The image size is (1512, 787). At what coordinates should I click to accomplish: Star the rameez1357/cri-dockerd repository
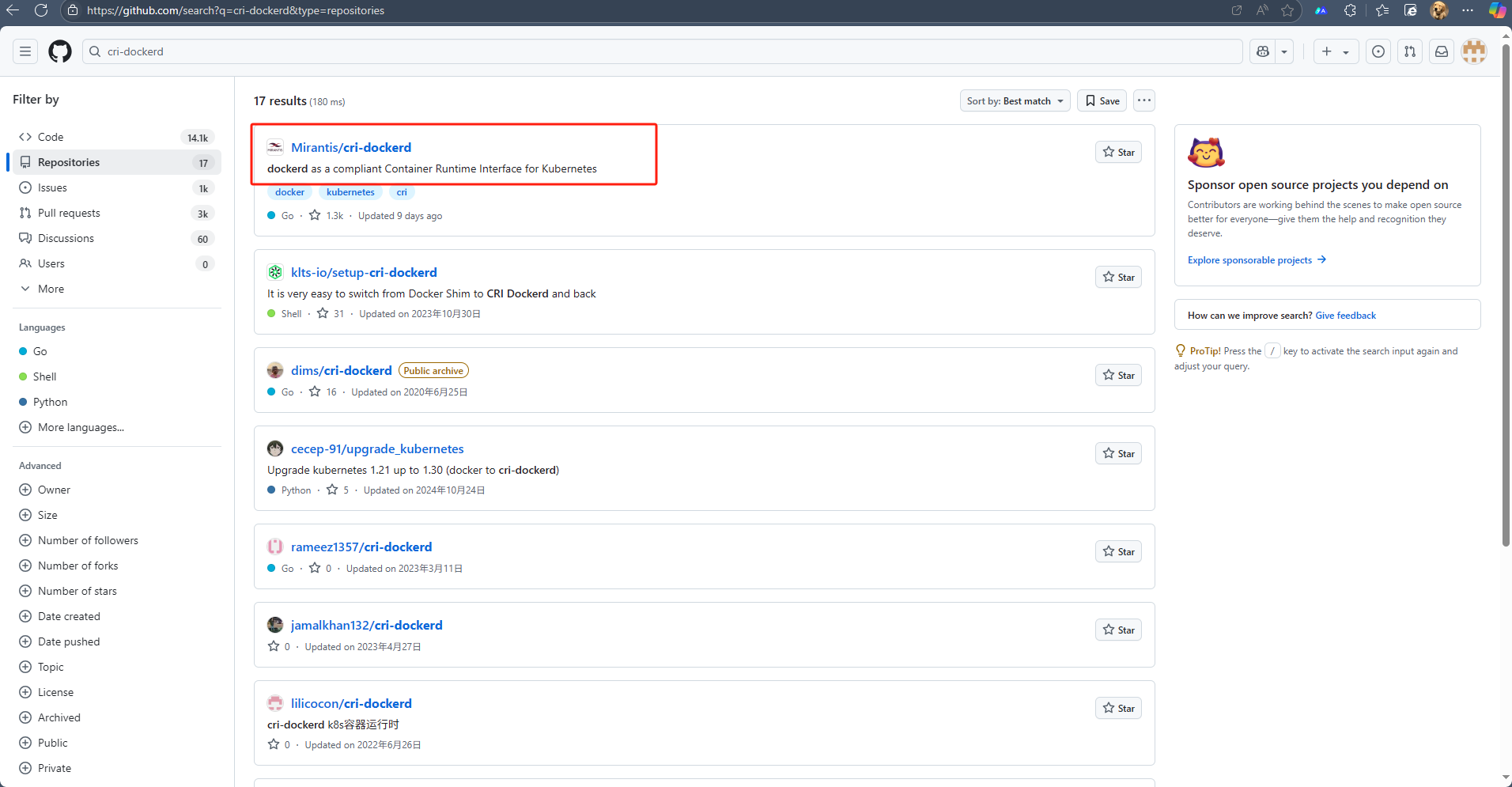[x=1118, y=551]
